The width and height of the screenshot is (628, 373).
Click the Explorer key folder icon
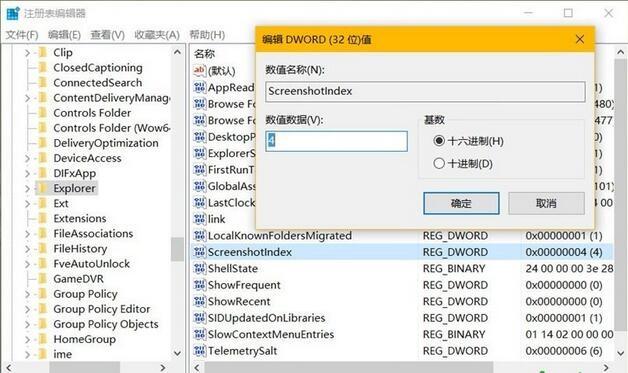click(42, 188)
